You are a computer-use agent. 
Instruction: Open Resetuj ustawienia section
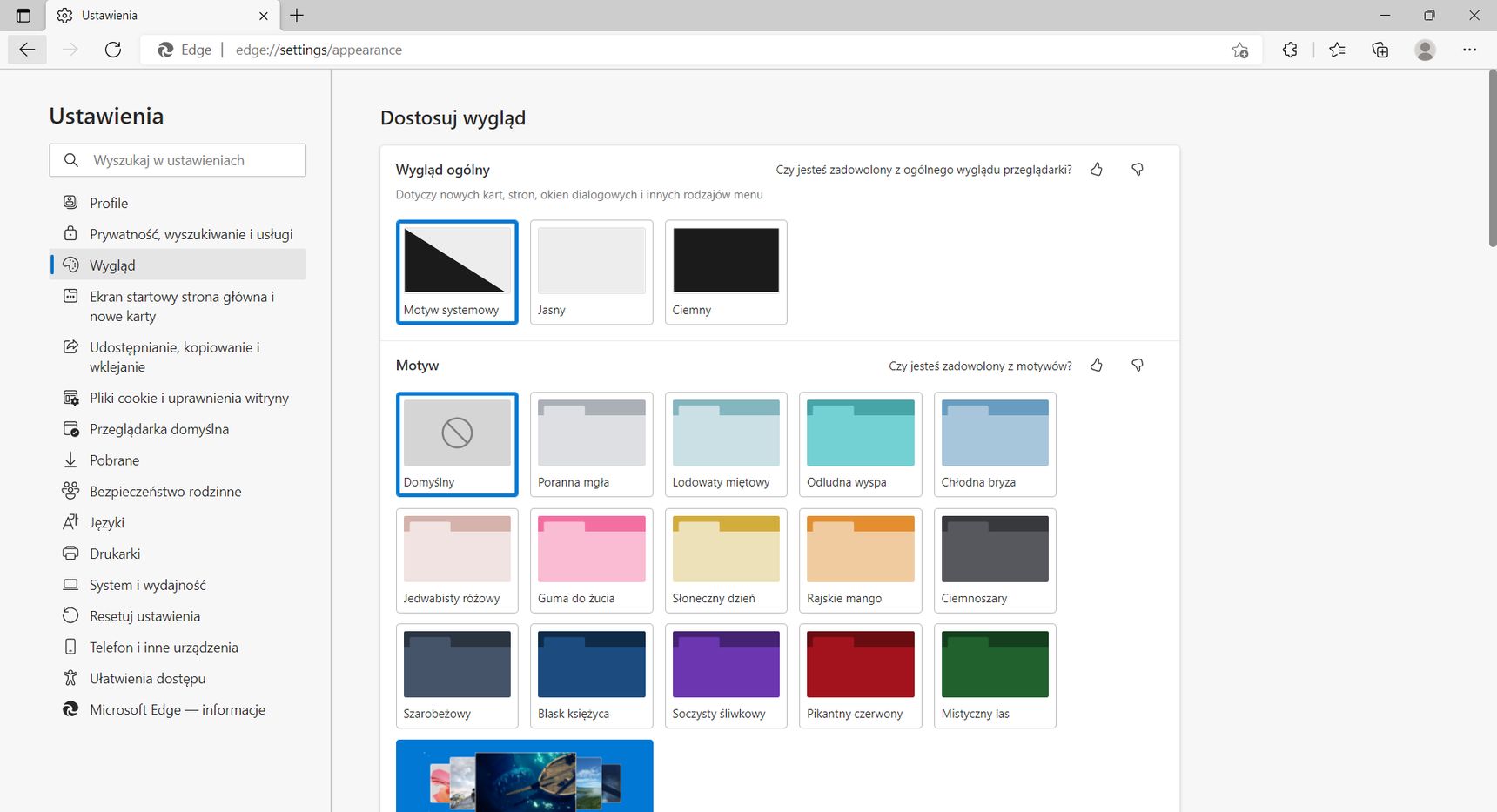coord(178,616)
